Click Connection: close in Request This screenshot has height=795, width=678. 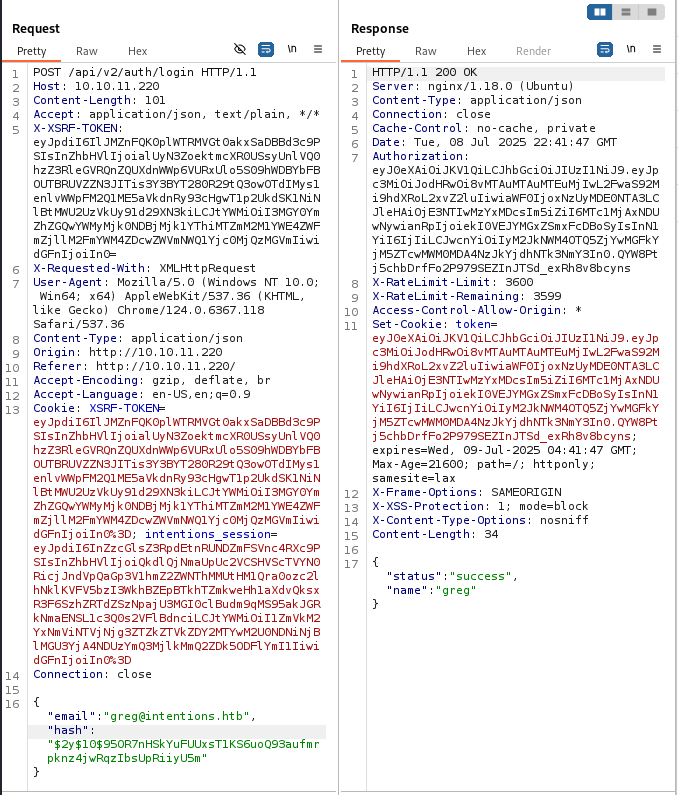pyautogui.click(x=92, y=674)
